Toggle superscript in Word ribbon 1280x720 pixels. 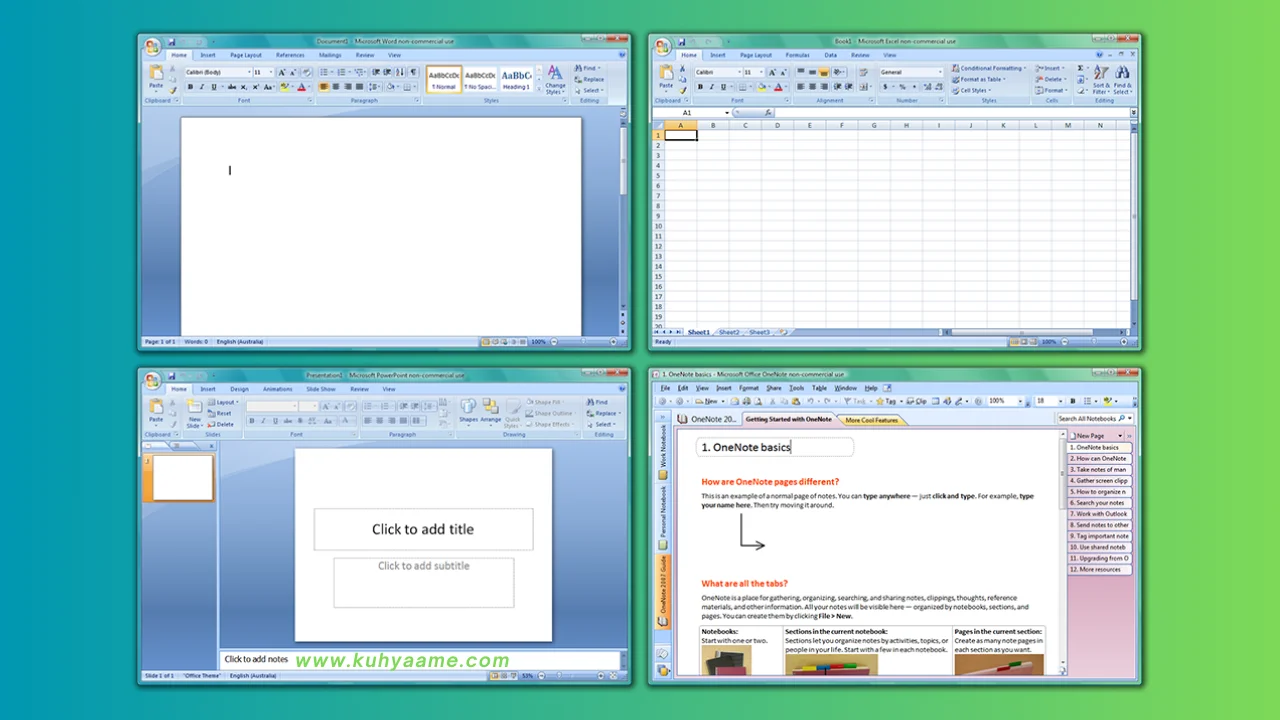coord(256,87)
